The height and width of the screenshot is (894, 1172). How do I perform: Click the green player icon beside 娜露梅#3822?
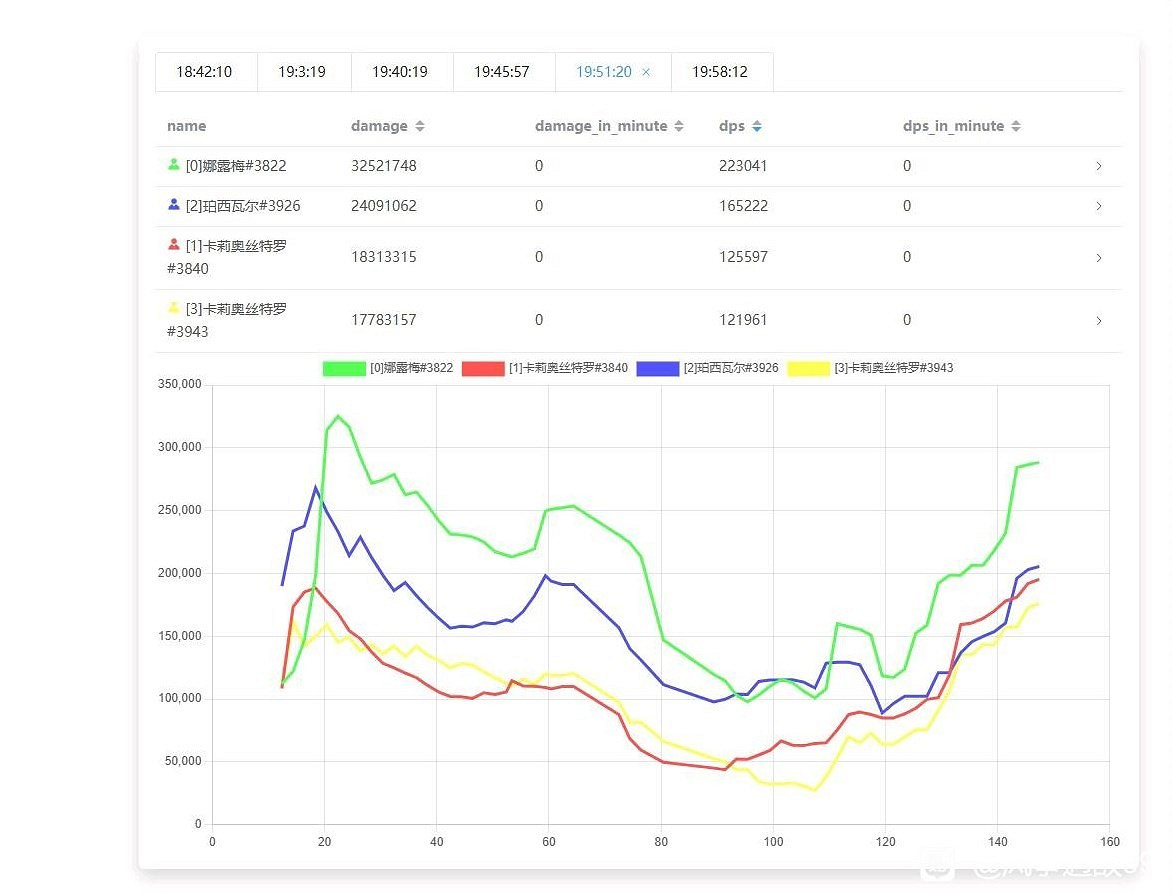click(x=172, y=162)
